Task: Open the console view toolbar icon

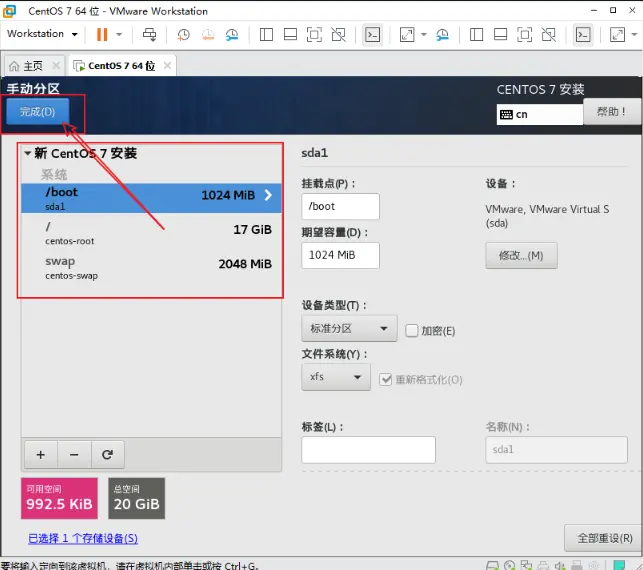Action: [372, 34]
